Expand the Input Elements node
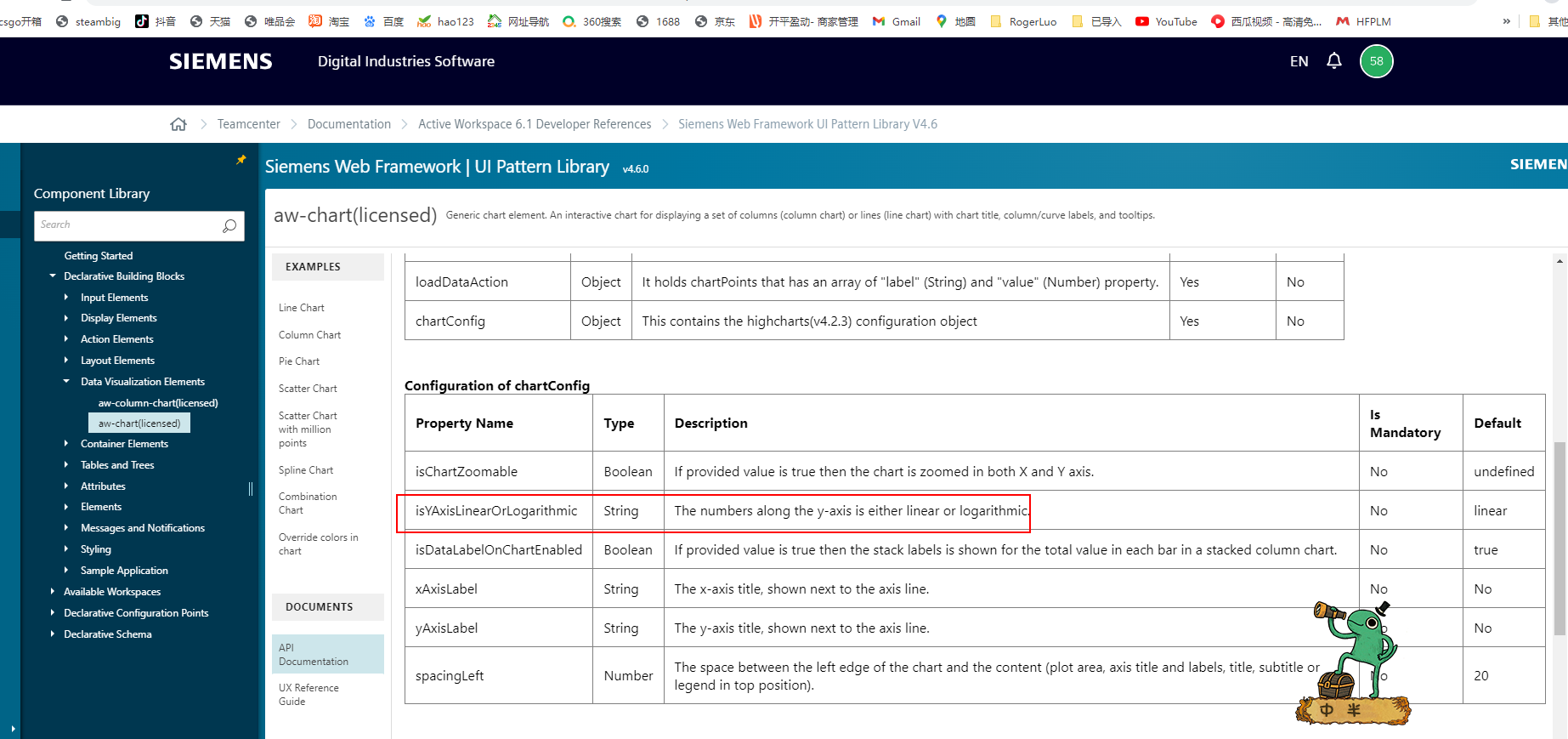The width and height of the screenshot is (1568, 739). (x=66, y=298)
